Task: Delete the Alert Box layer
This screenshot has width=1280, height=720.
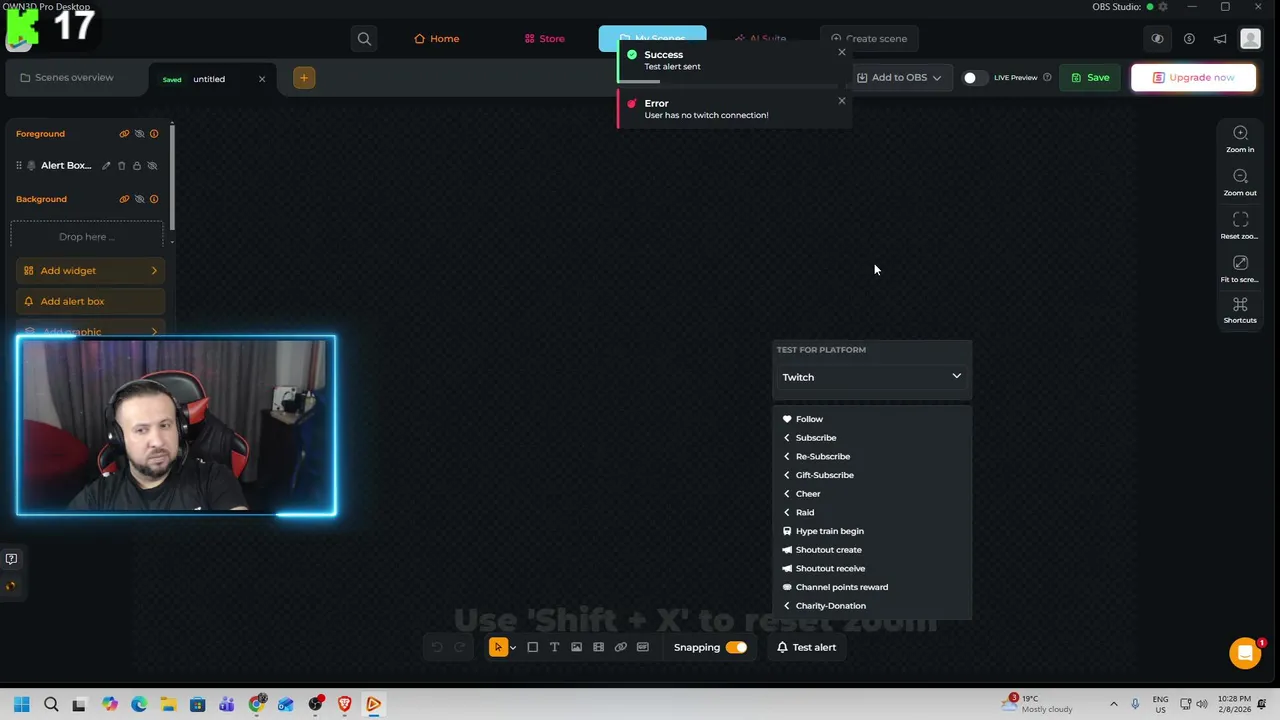Action: pyautogui.click(x=122, y=165)
